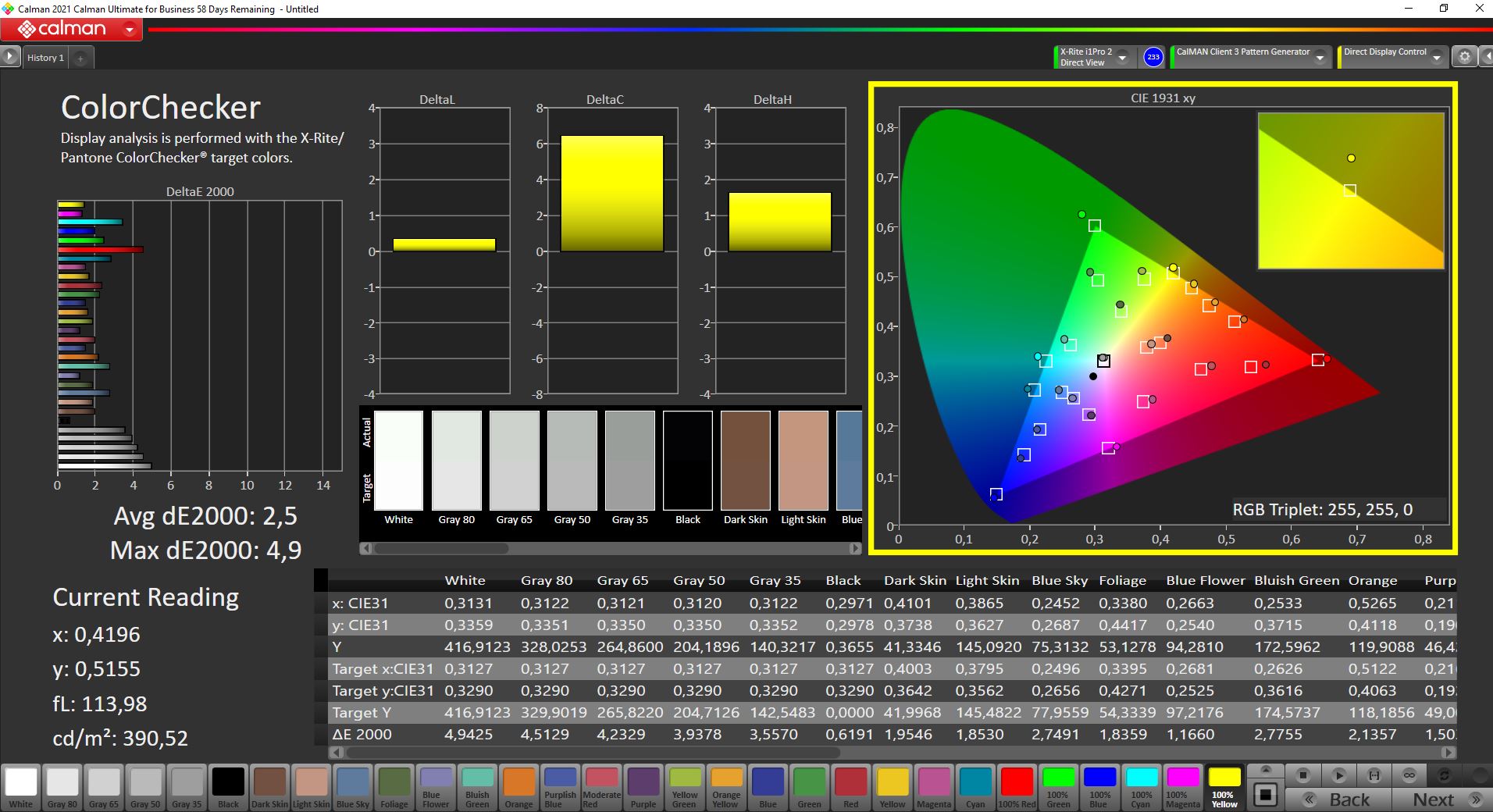Image resolution: width=1493 pixels, height=812 pixels.
Task: Click the large pattern window square icon
Action: tap(1266, 796)
